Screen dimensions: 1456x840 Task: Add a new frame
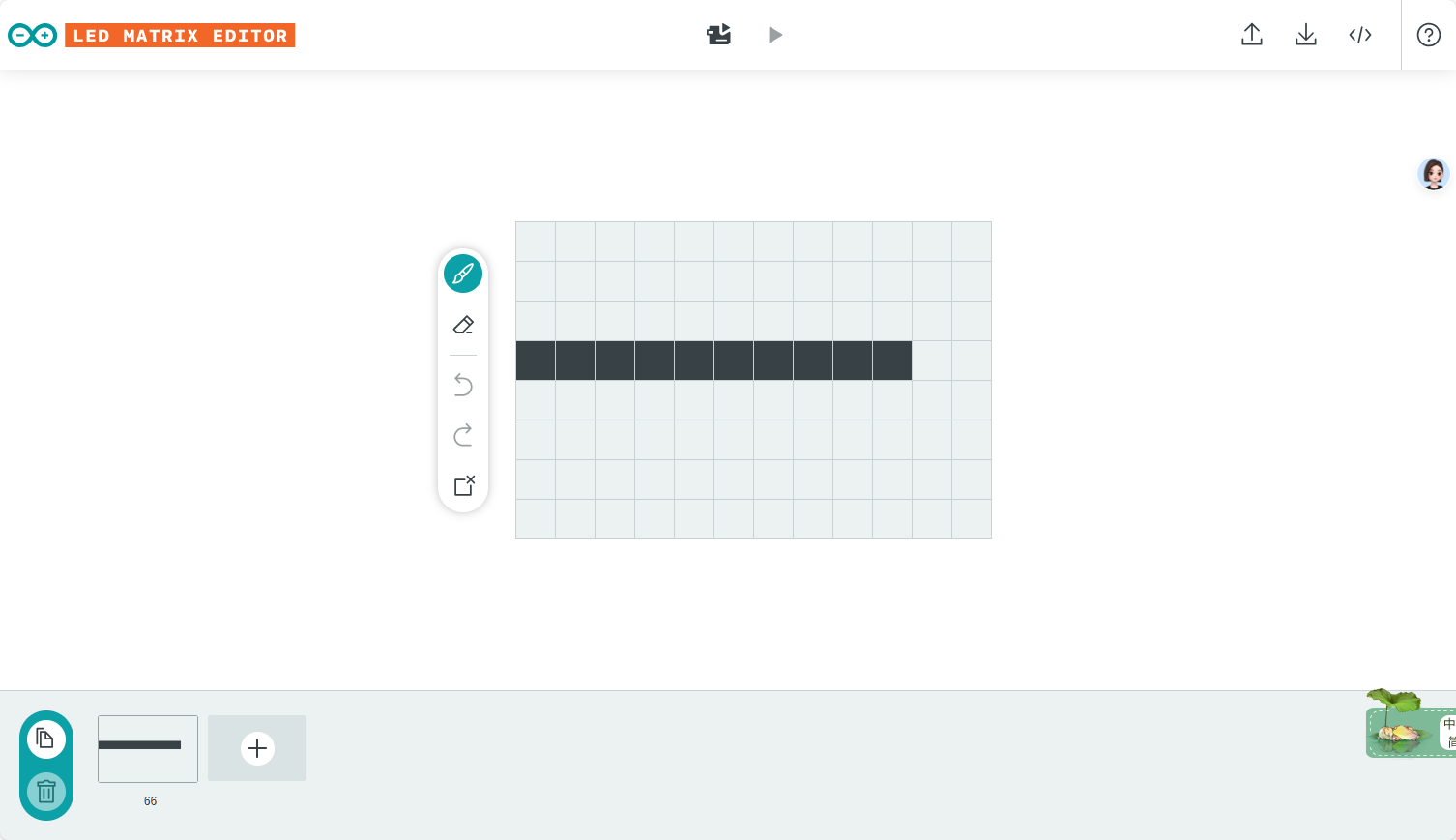click(257, 748)
